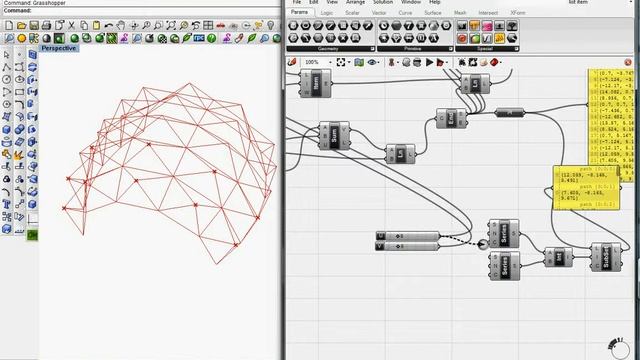Toggle the Osnap green button in Rhino

pos(32,235)
